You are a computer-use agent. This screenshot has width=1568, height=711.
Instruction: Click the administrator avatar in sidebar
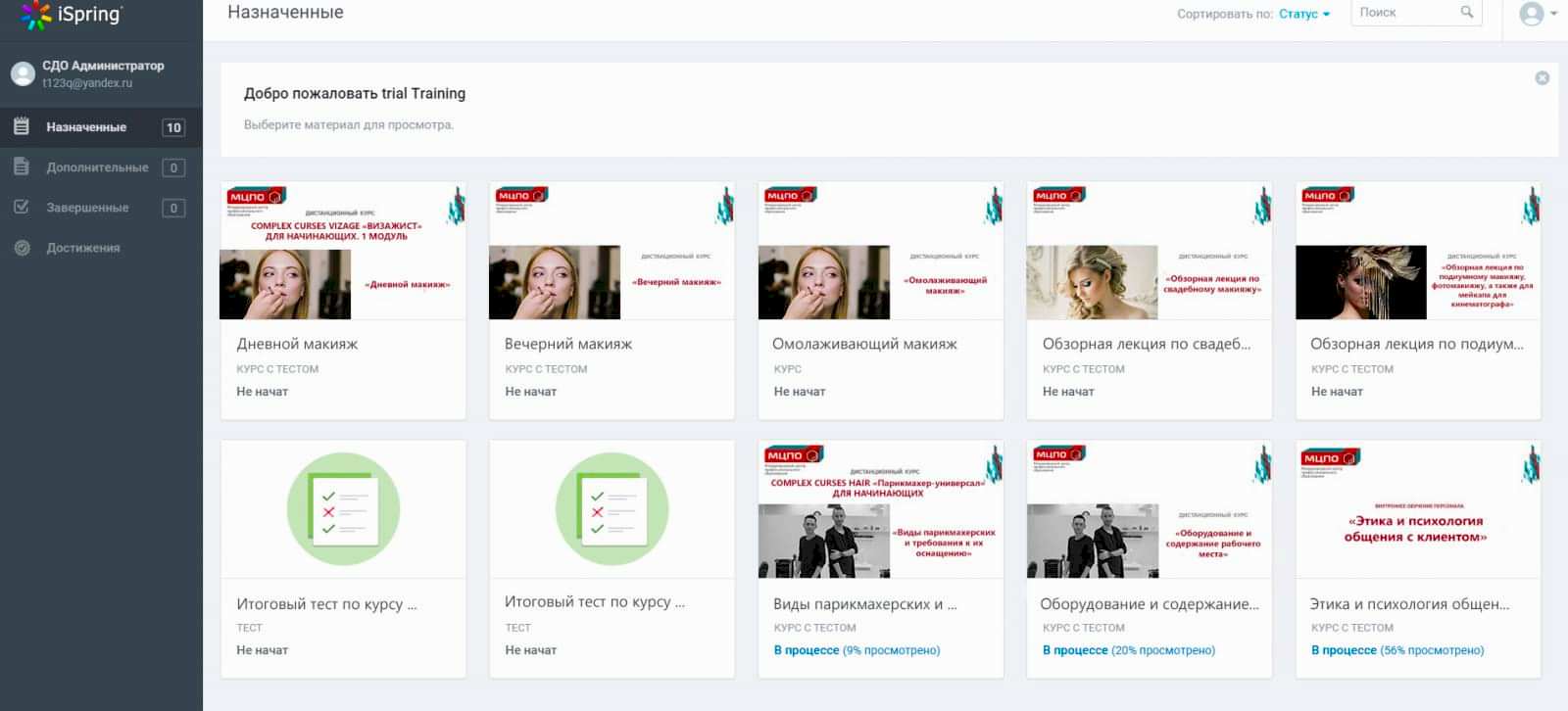[22, 73]
